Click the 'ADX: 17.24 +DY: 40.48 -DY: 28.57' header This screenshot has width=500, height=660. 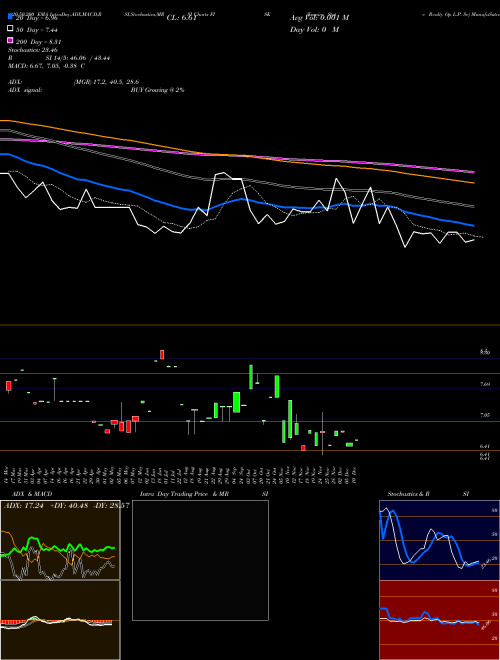[66, 506]
